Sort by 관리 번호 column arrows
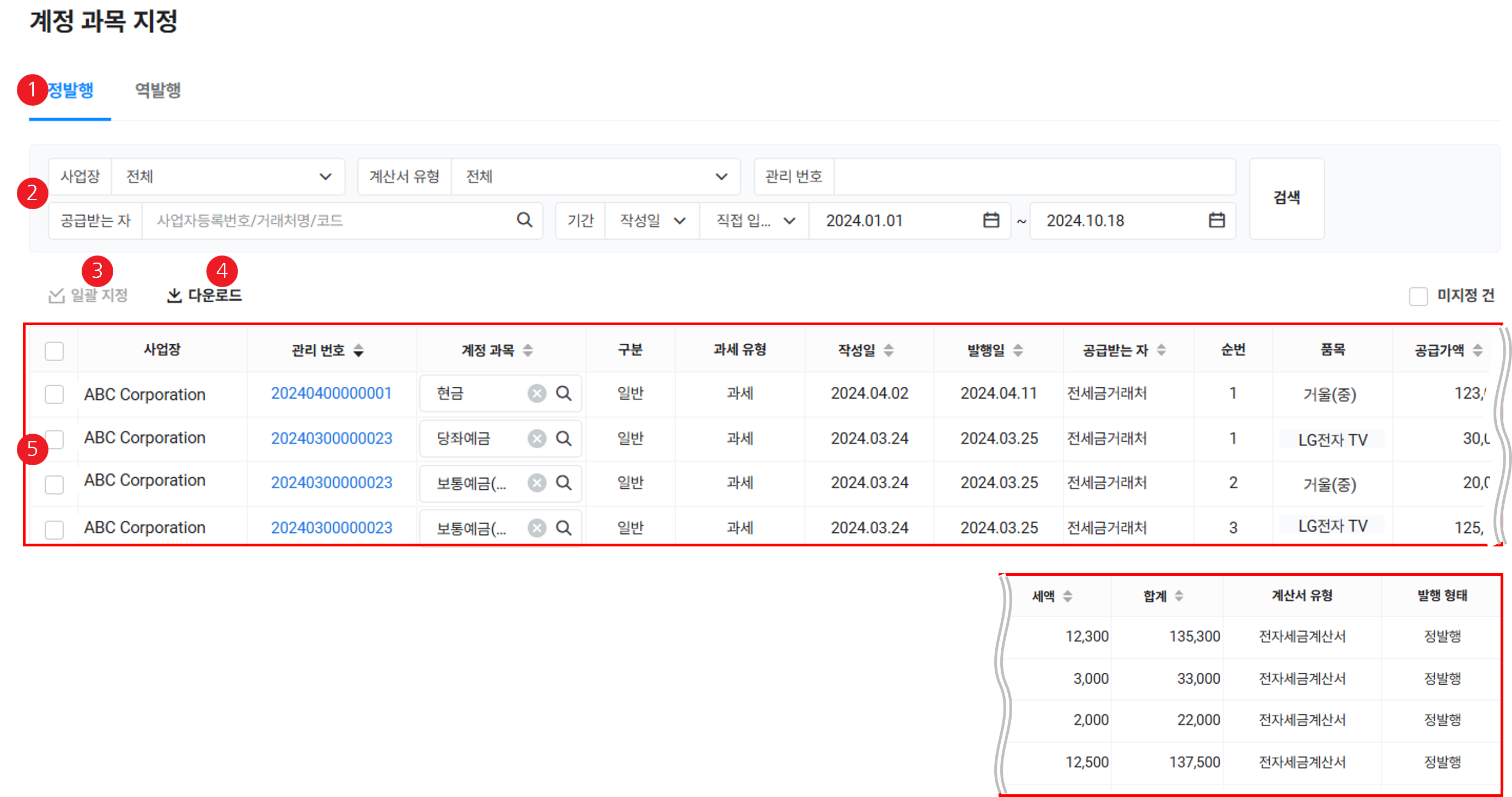The width and height of the screenshot is (1512, 797). [359, 351]
